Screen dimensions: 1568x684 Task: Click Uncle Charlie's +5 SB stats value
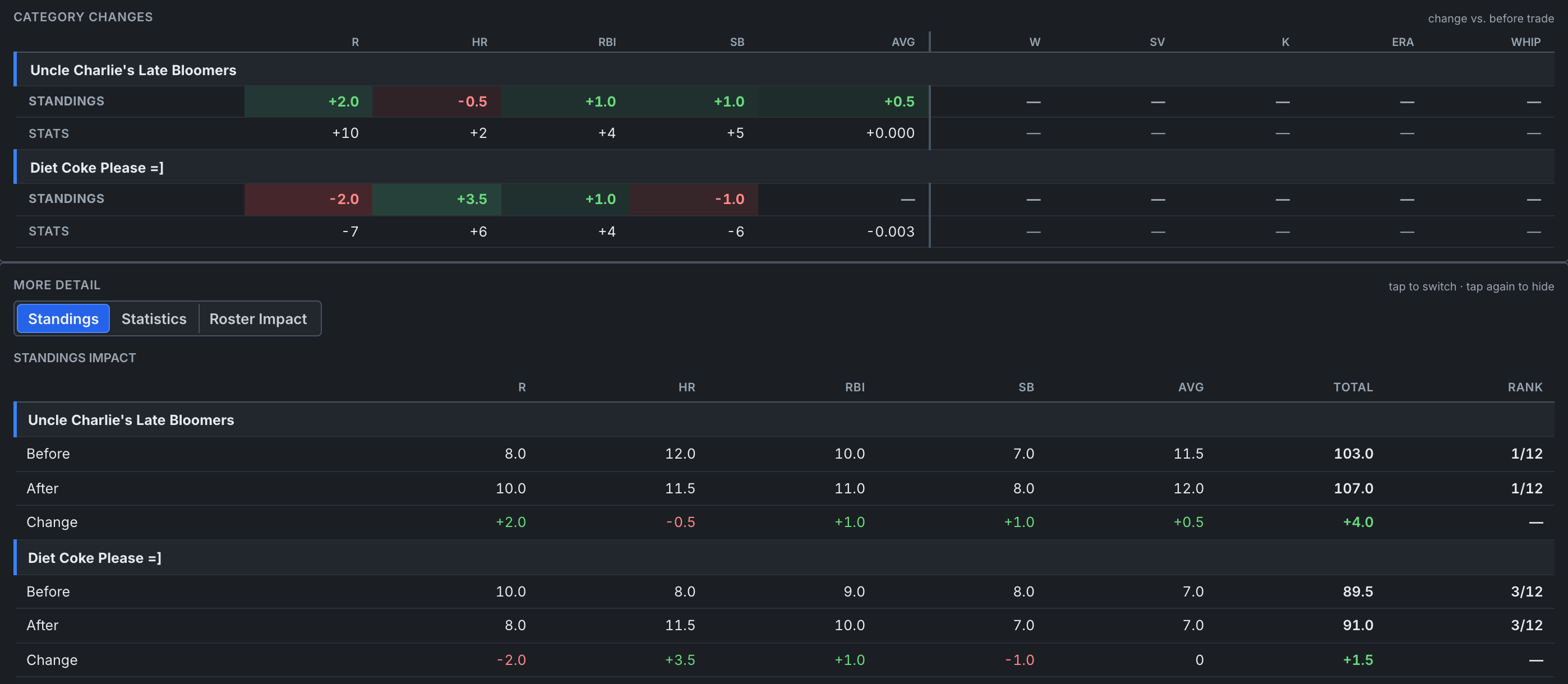click(735, 133)
